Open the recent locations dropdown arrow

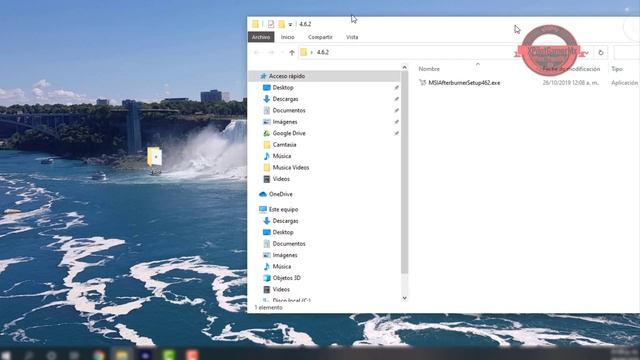click(282, 53)
